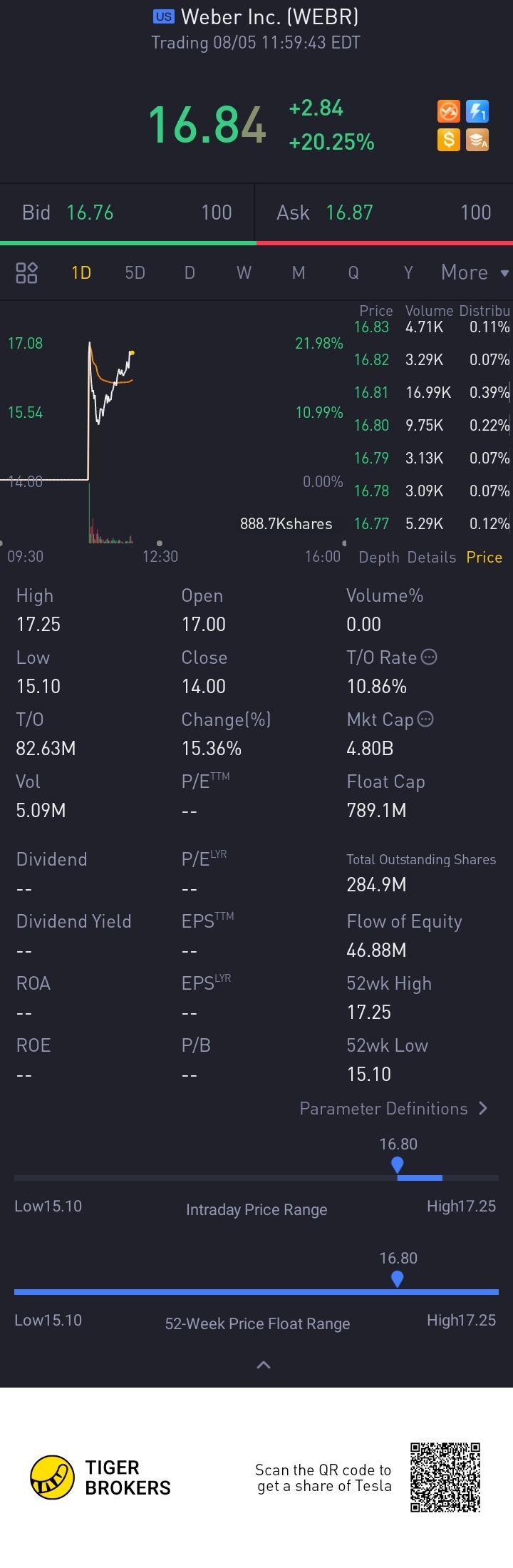Switch chart to weekly W timeframe
Viewport: 513px width, 1568px height.
244,272
